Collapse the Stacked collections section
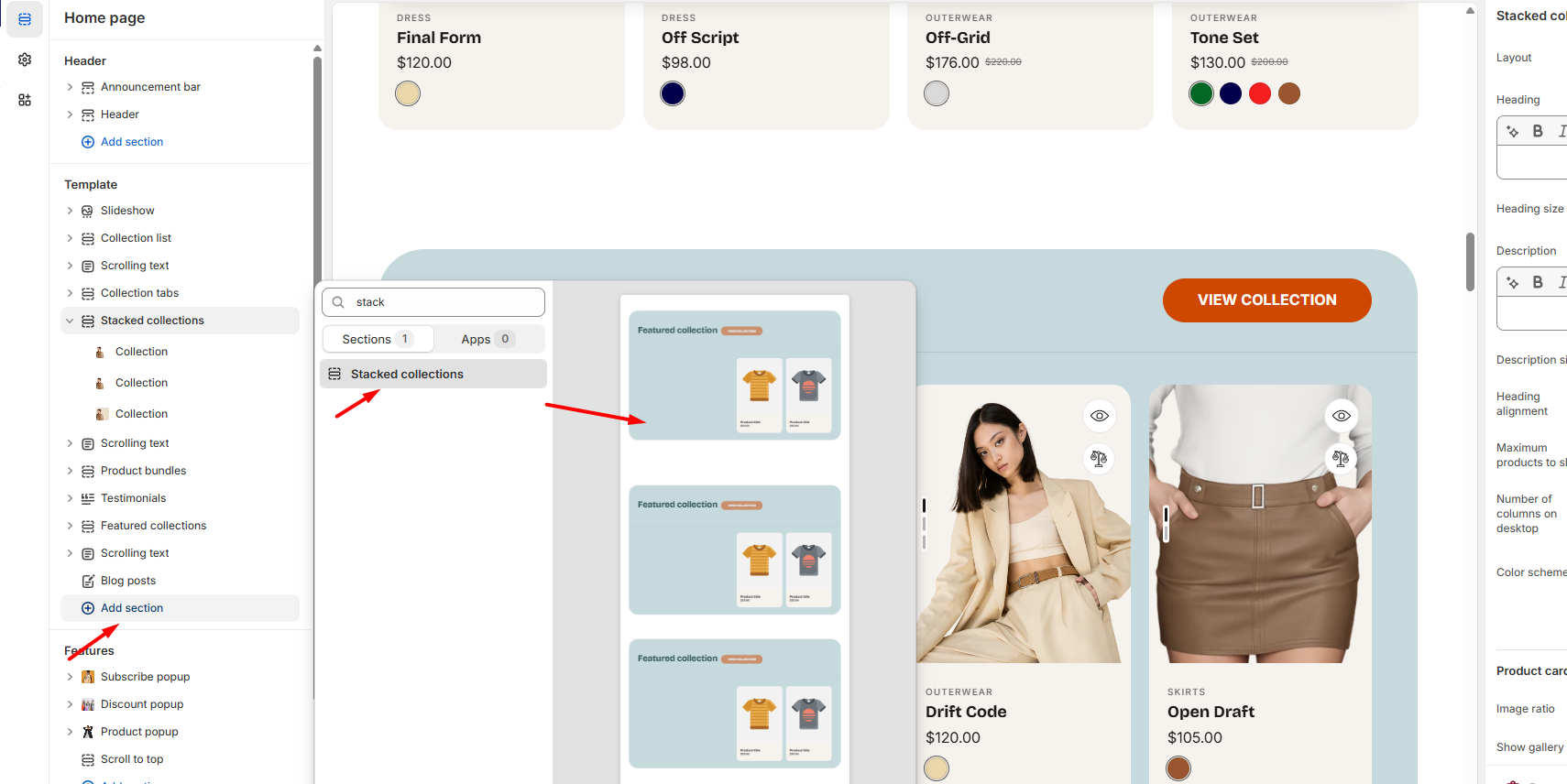The image size is (1567, 784). [x=70, y=321]
